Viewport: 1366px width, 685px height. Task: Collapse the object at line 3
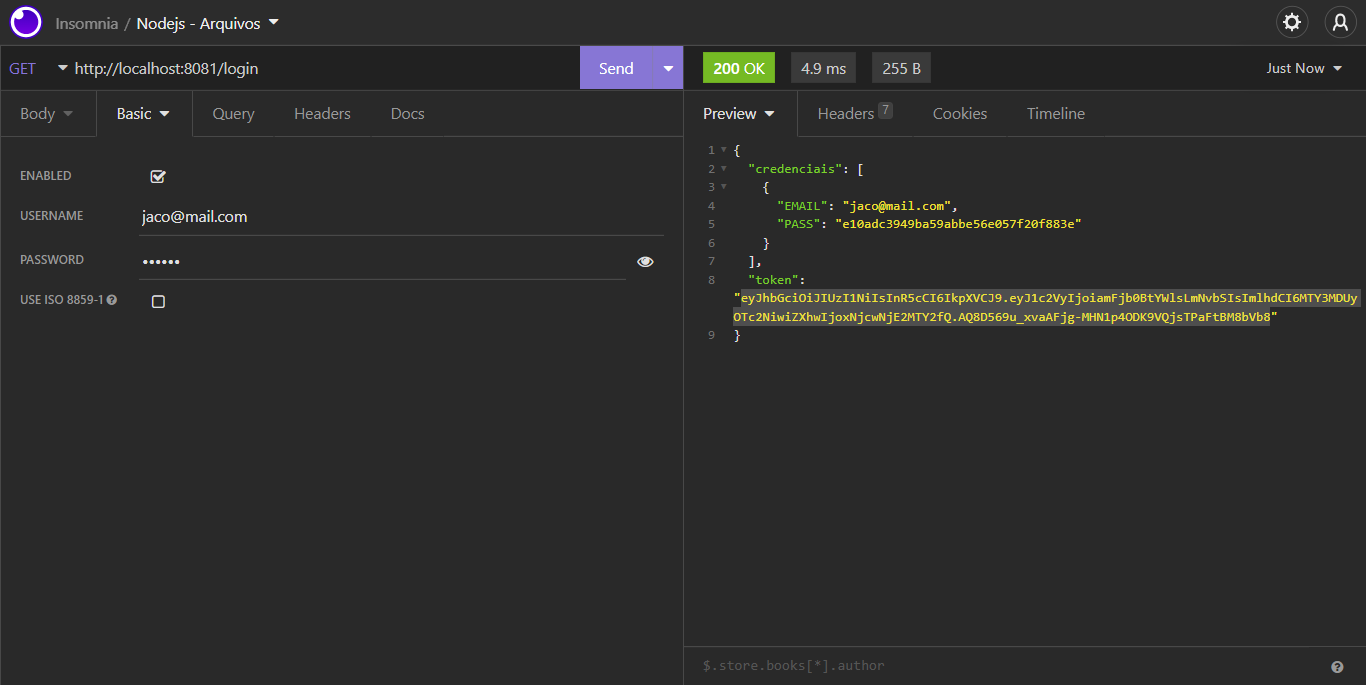click(x=723, y=187)
